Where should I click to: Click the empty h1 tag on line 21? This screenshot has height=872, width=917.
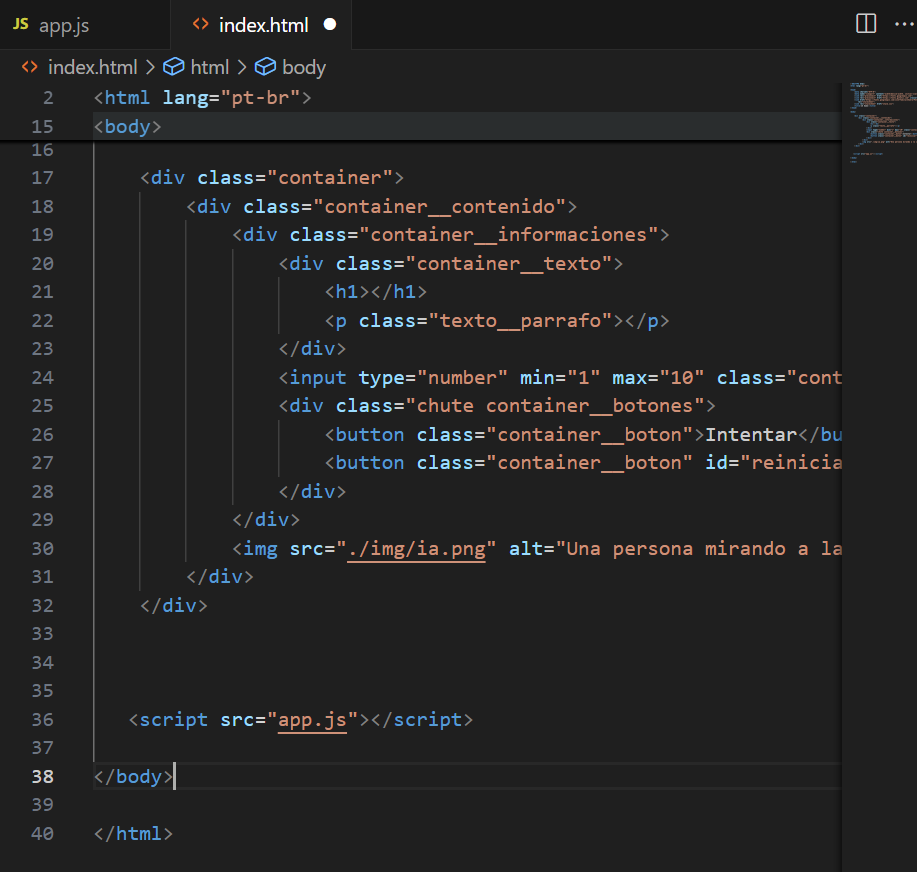click(375, 292)
